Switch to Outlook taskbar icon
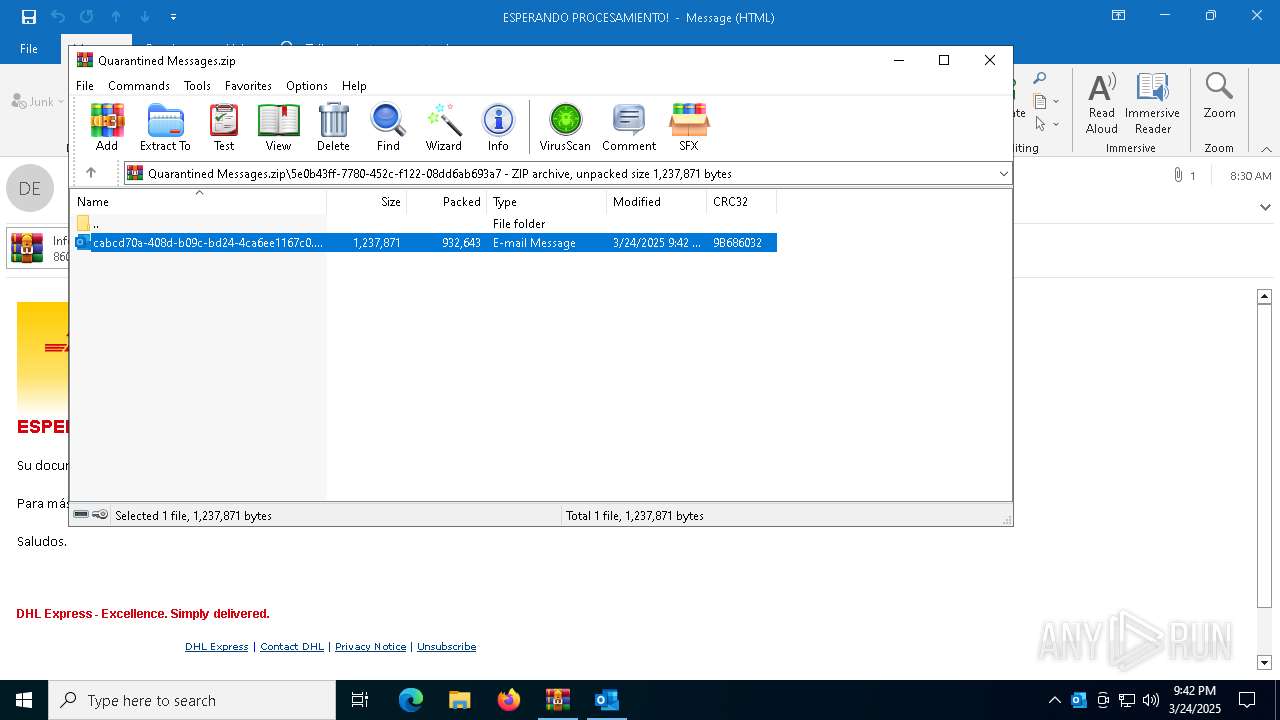1280x720 pixels. tap(606, 700)
